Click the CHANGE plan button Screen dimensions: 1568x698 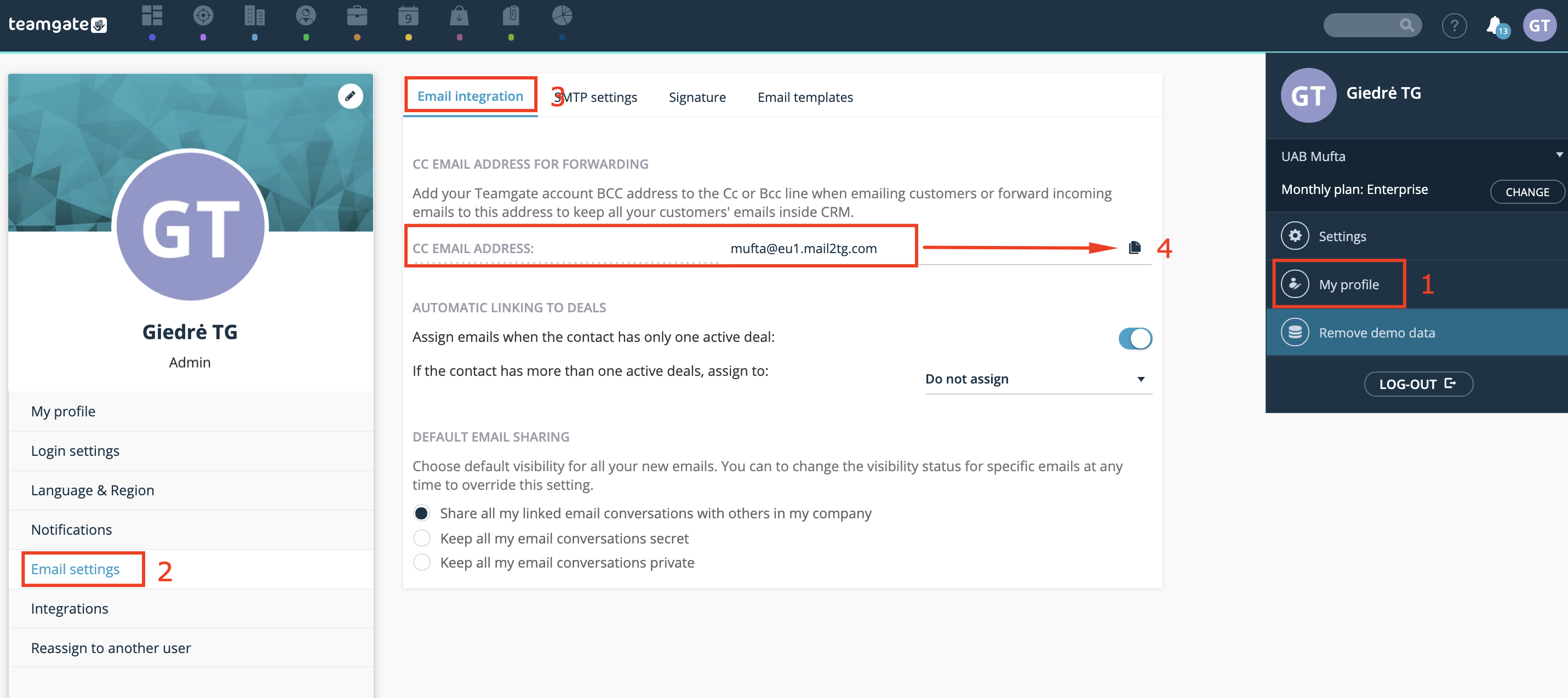click(x=1527, y=192)
